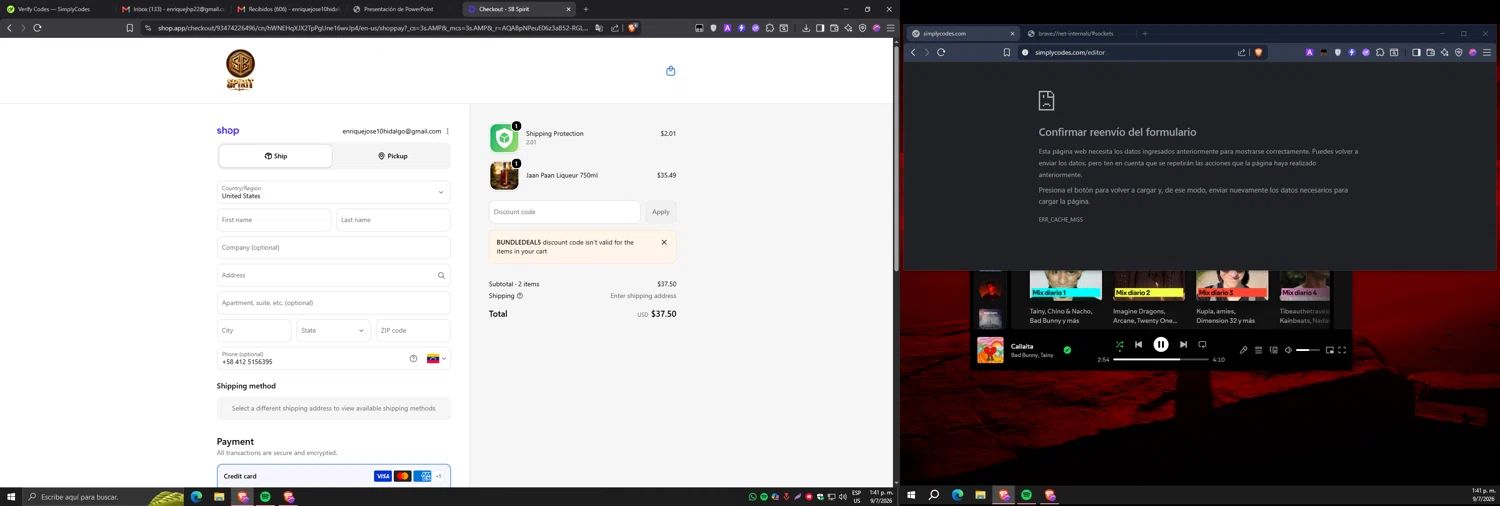Open downloads icon in left browser toolbar

[806, 28]
